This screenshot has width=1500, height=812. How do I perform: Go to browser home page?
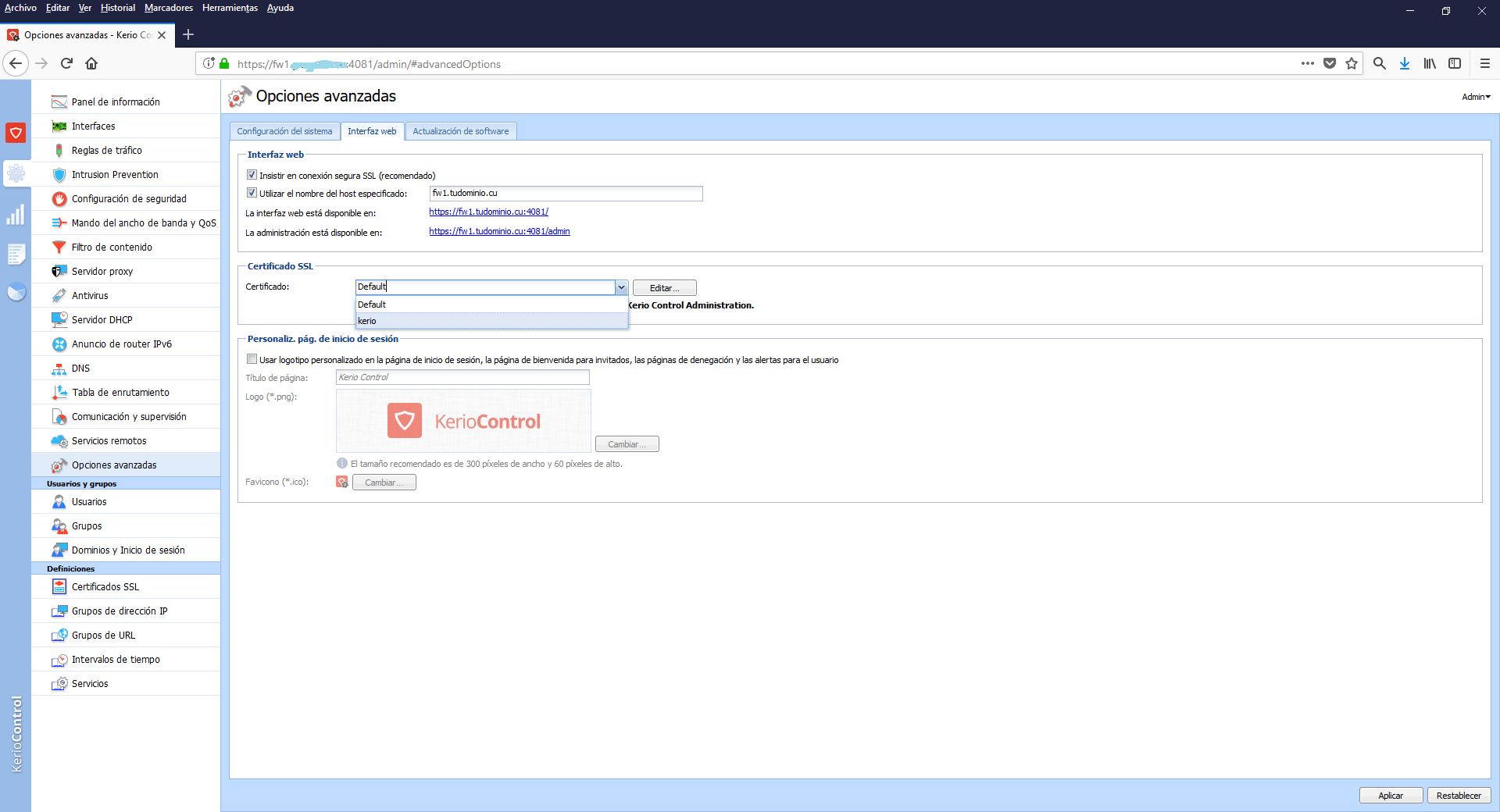(91, 63)
